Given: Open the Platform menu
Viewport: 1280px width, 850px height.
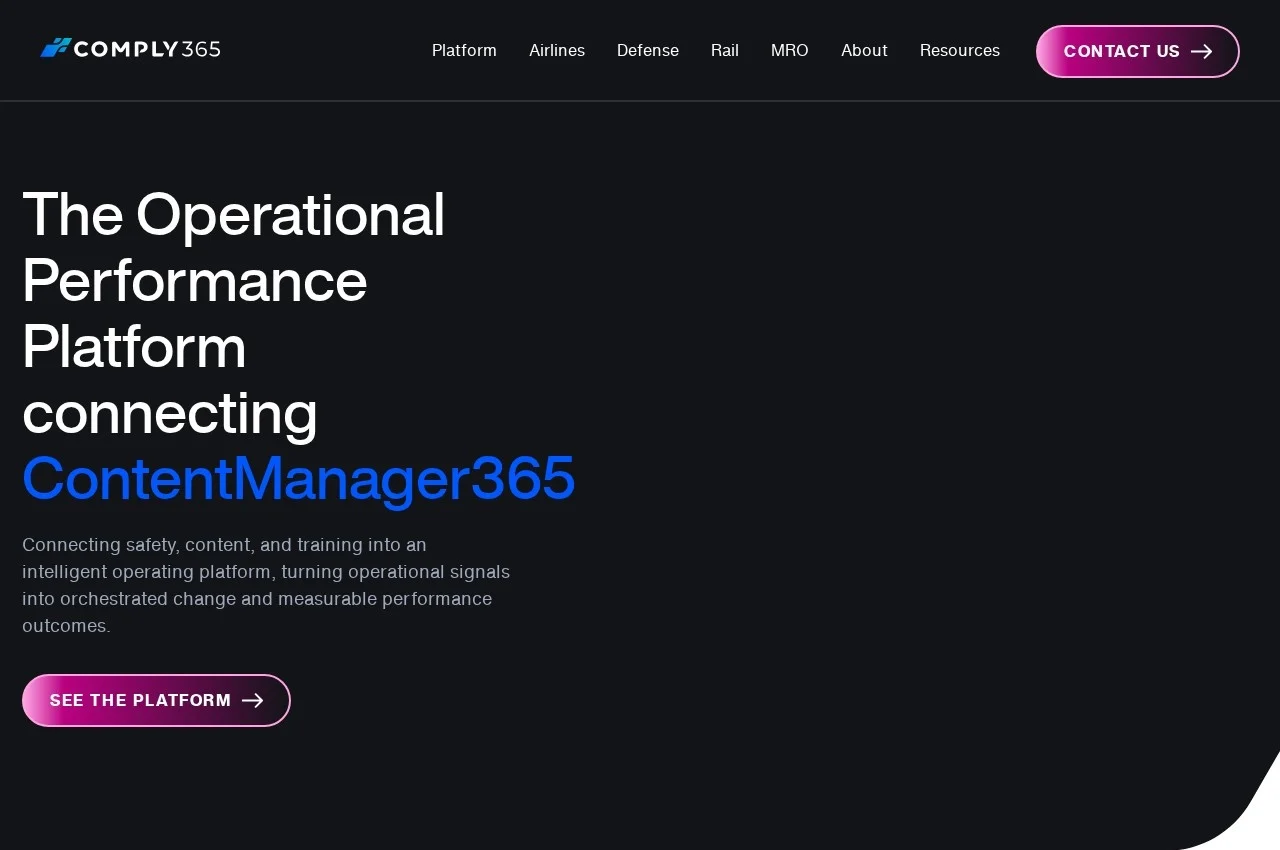Looking at the screenshot, I should pos(464,50).
